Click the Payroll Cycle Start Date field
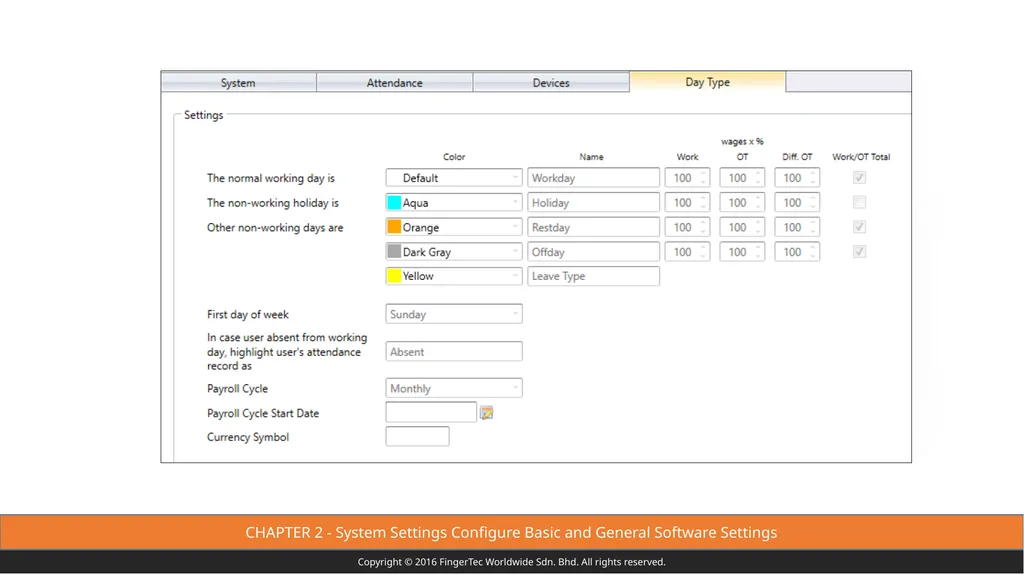The width and height of the screenshot is (1024, 575). (x=431, y=412)
